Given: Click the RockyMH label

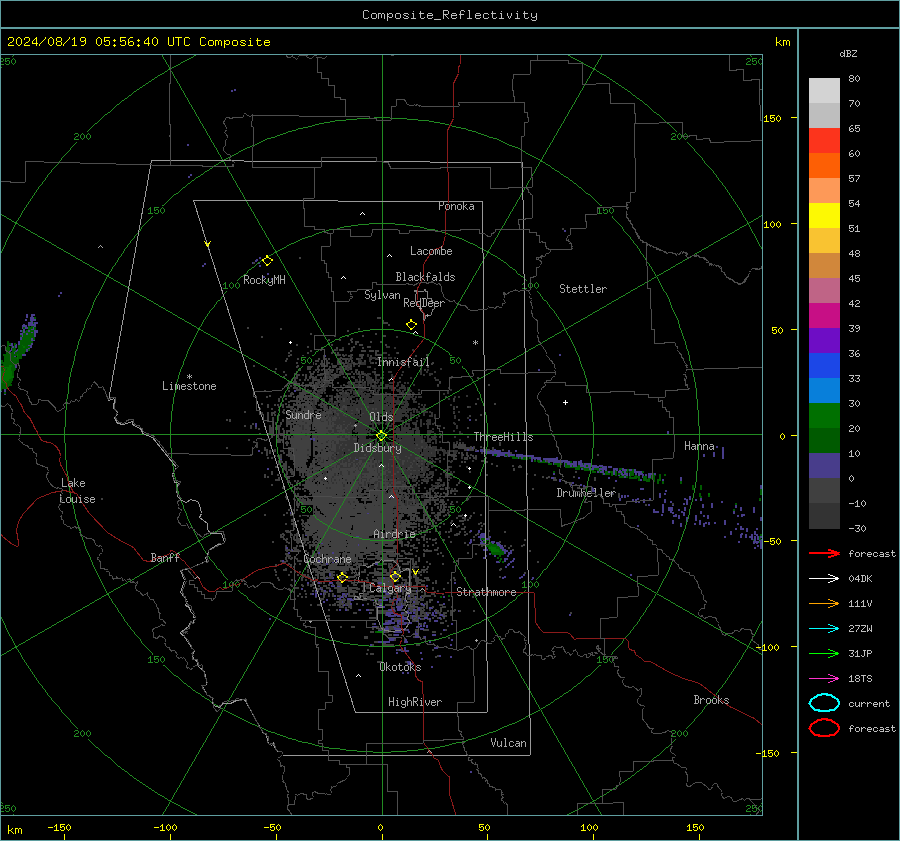Looking at the screenshot, I should coord(264,280).
